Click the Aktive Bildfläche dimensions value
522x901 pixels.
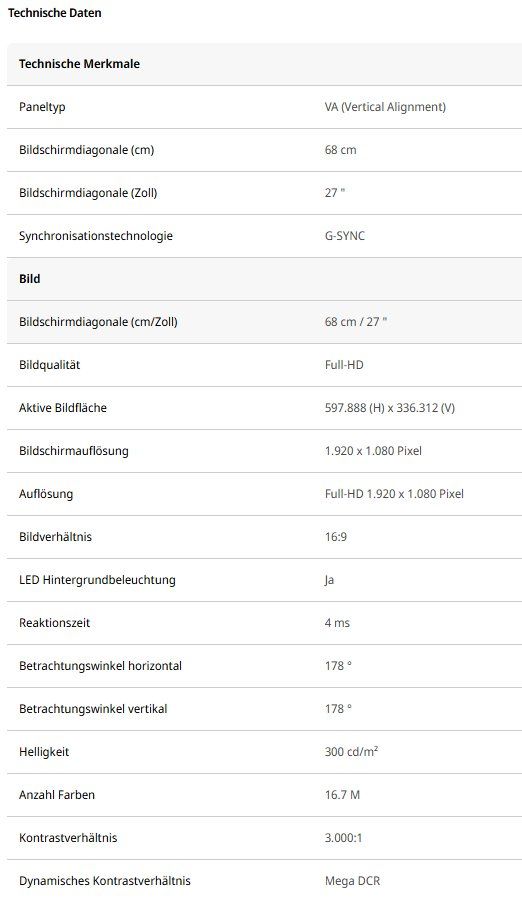[390, 408]
